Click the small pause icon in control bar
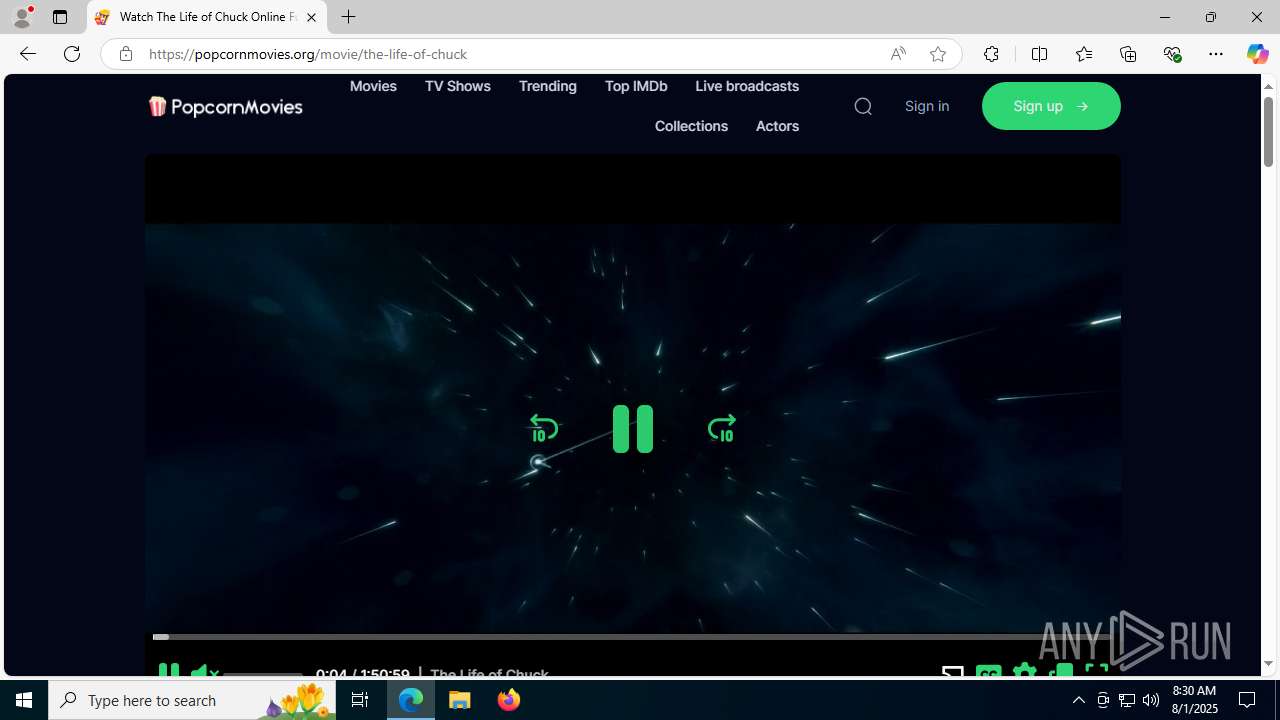 pos(169,672)
